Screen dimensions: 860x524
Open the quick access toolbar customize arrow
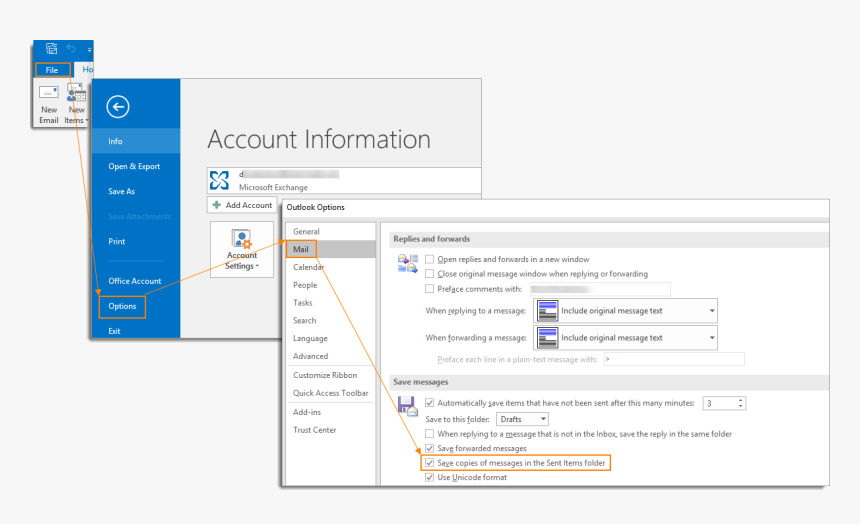tap(89, 49)
